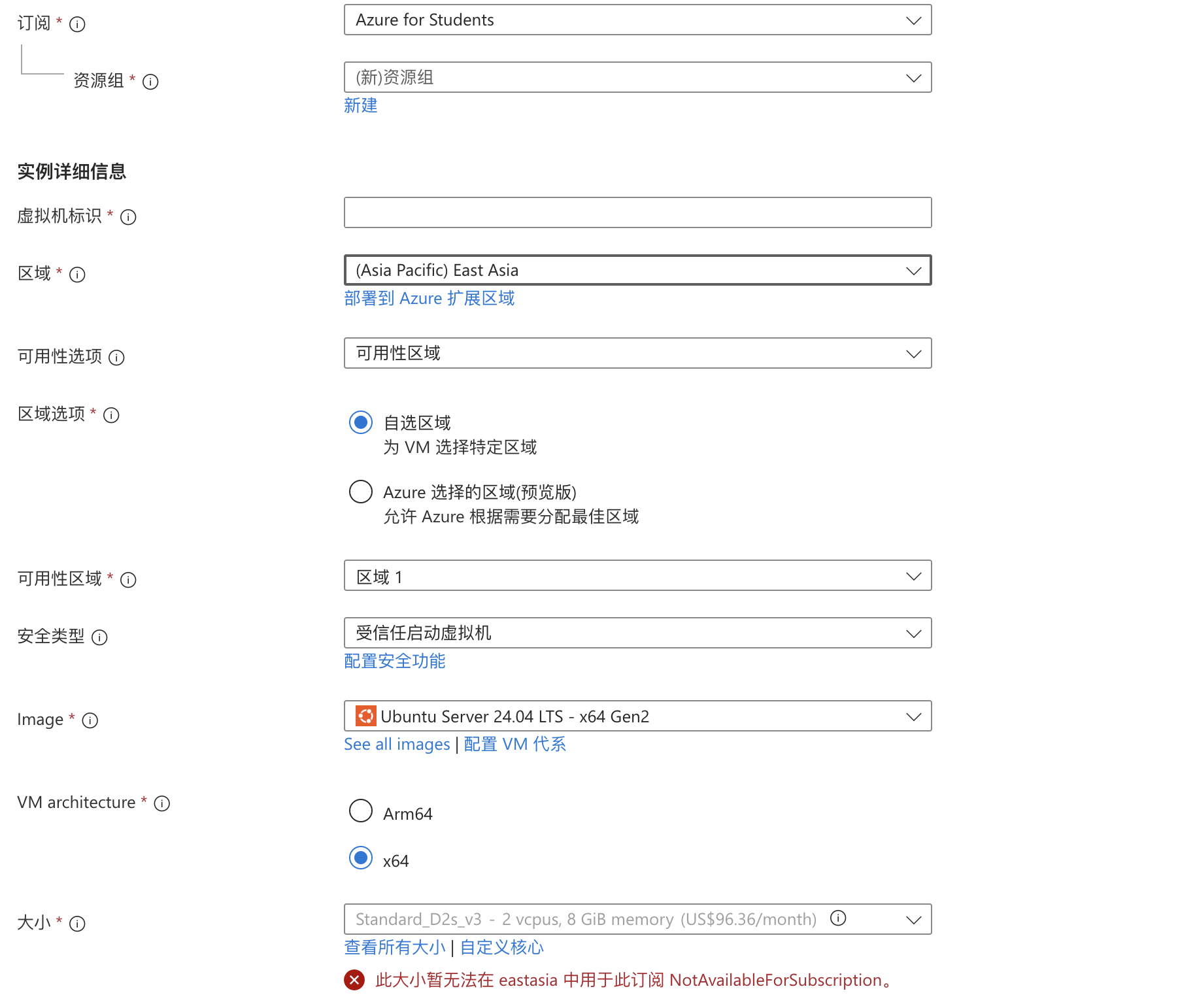
Task: Select Azure 选择的区域(预览版) radio option
Action: pyautogui.click(x=361, y=492)
